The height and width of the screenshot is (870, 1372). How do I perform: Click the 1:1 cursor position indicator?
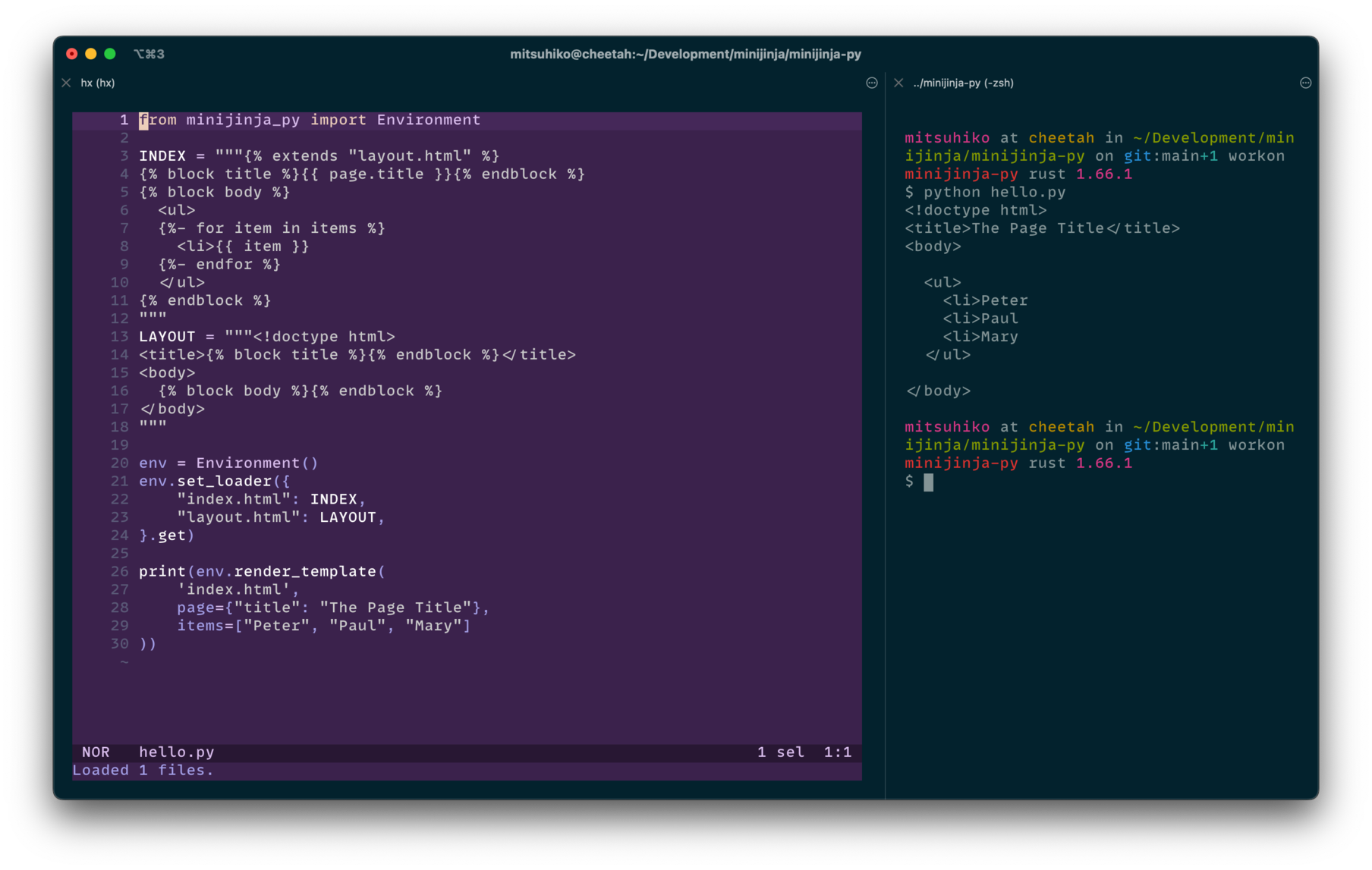[837, 752]
